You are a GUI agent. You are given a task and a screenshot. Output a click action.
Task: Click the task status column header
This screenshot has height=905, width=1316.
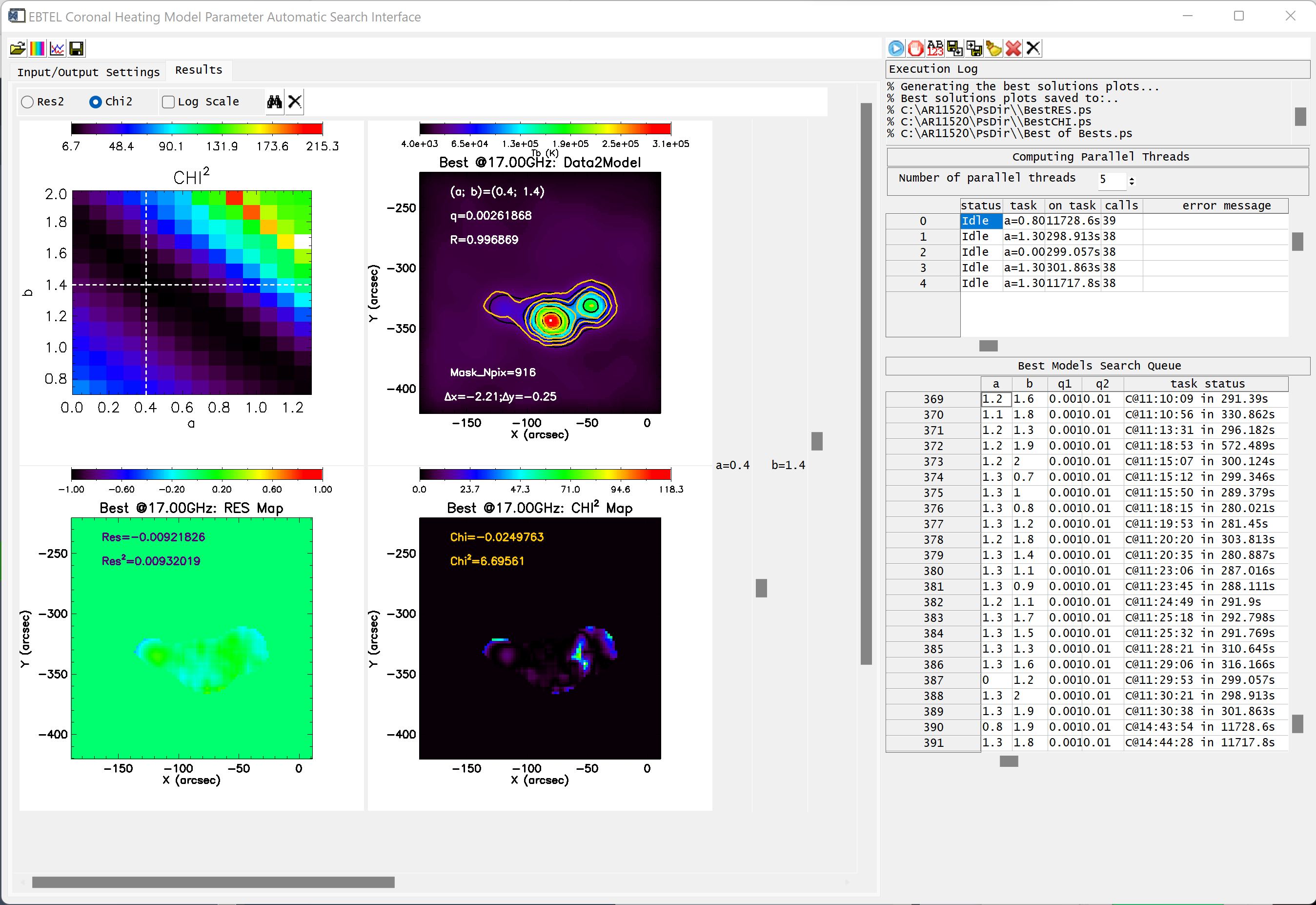click(1207, 384)
